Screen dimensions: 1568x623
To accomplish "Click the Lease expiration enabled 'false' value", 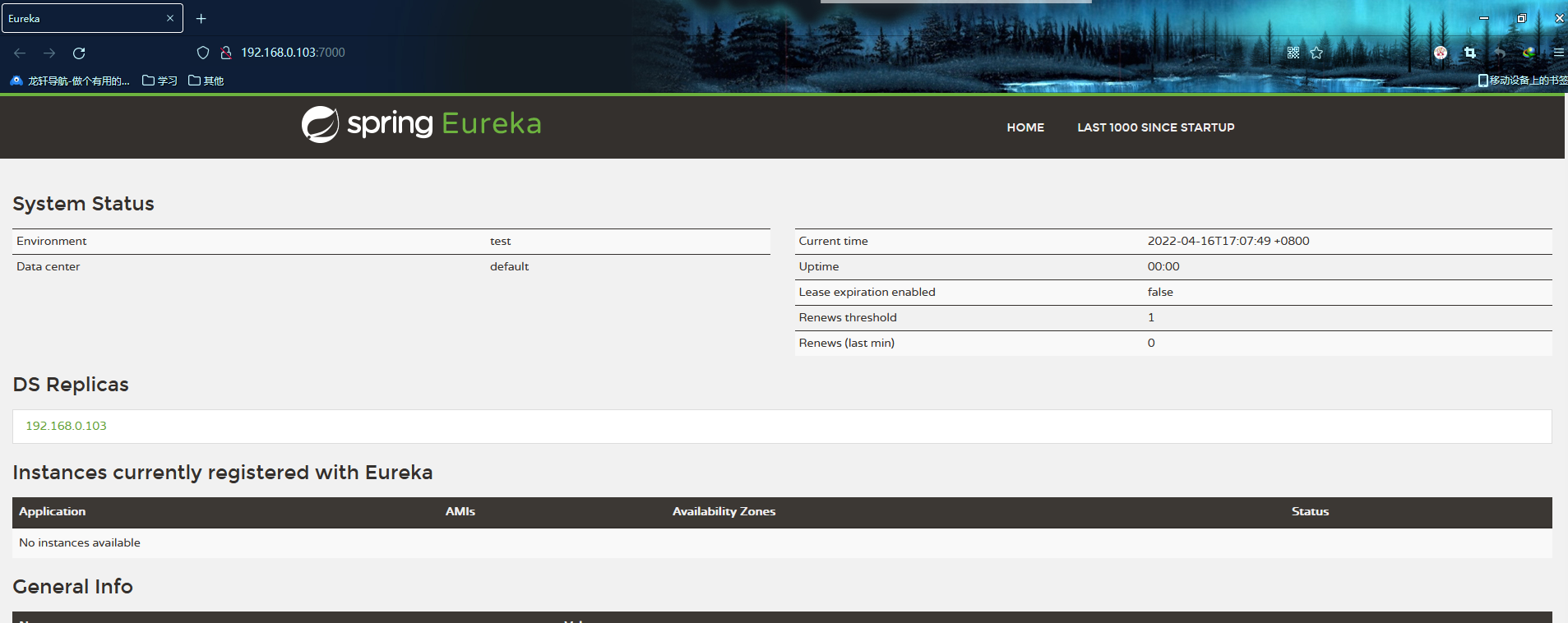I will click(1160, 292).
